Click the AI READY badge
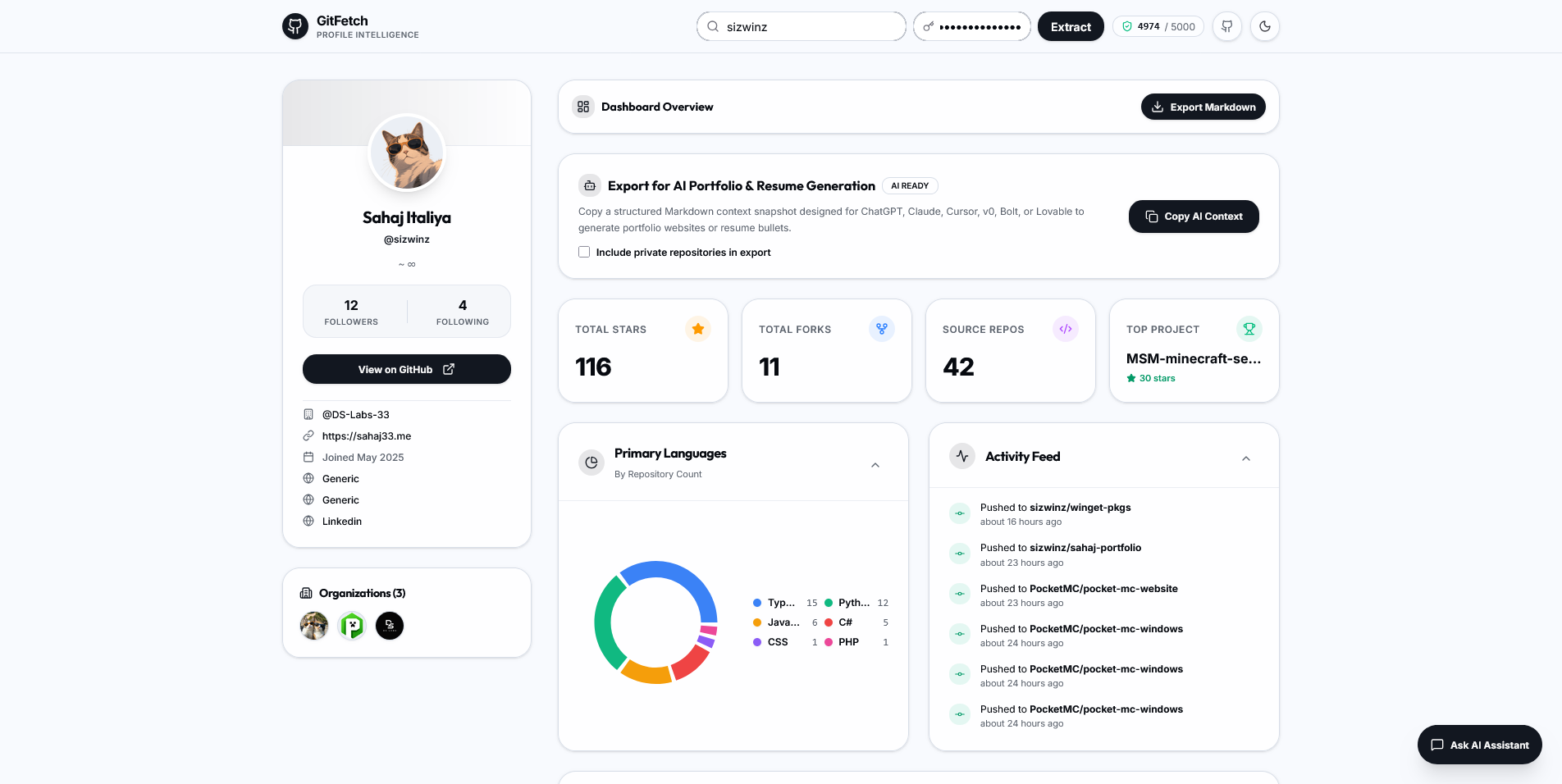 (910, 186)
